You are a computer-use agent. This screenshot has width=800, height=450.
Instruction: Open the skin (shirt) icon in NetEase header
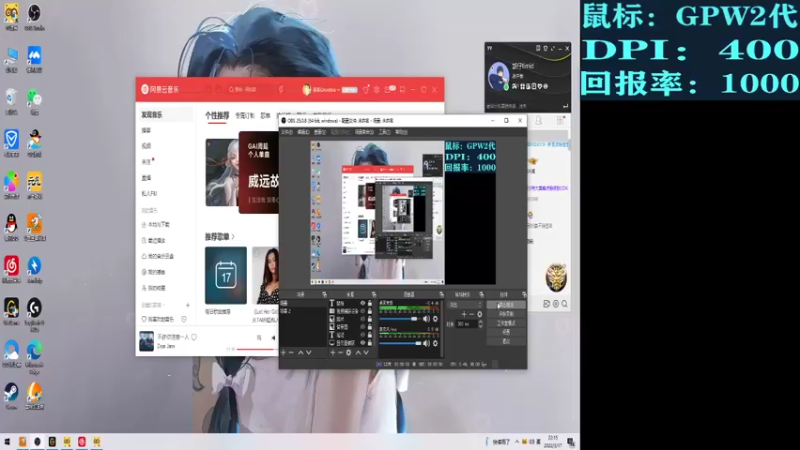[366, 89]
